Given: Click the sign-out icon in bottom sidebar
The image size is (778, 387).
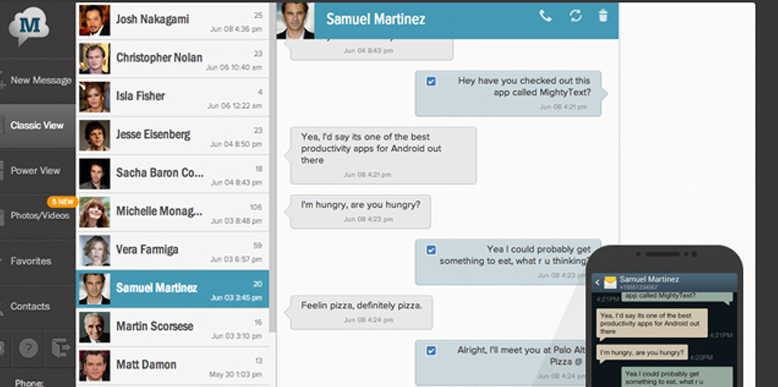Looking at the screenshot, I should [x=61, y=348].
